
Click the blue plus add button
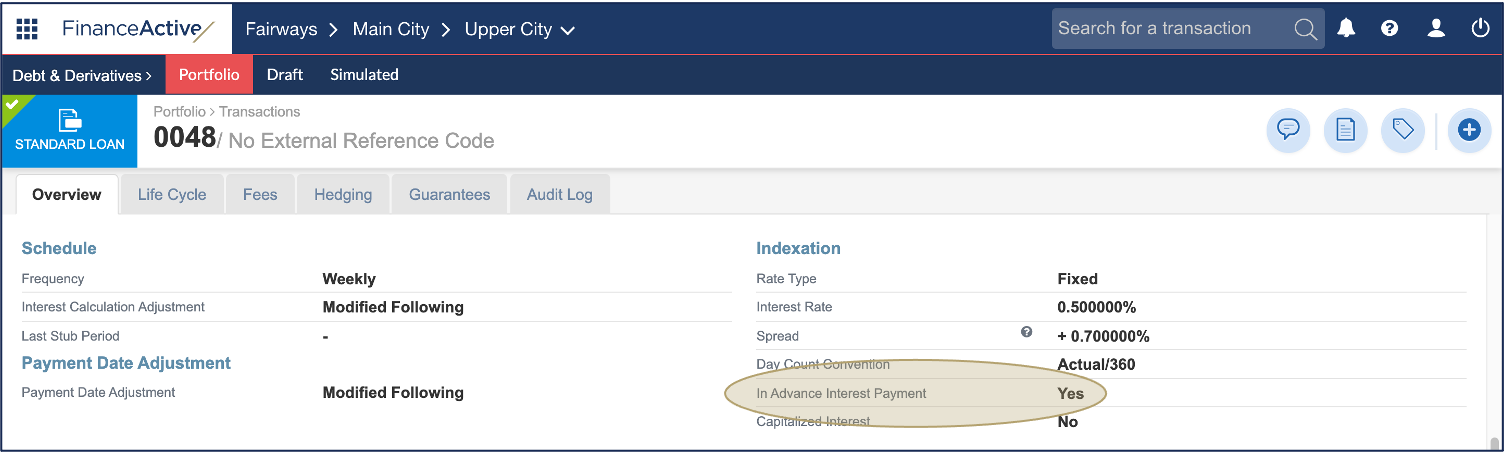click(x=1468, y=130)
